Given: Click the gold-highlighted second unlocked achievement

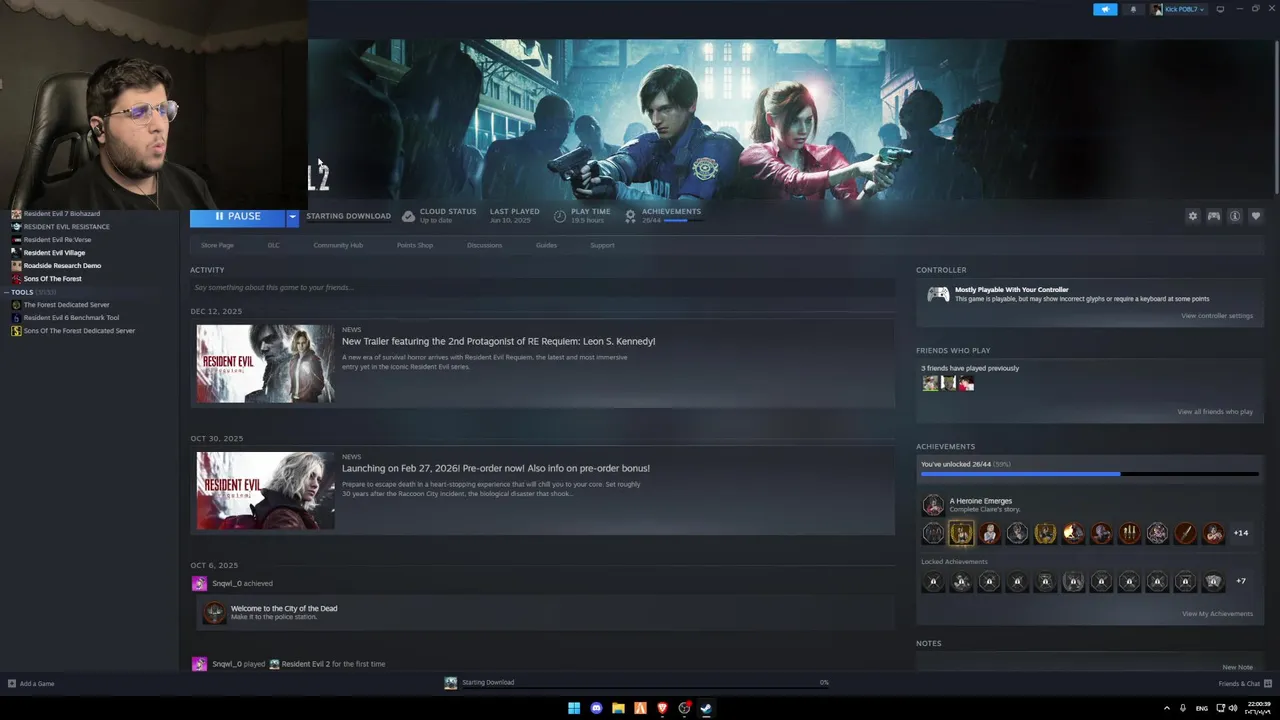Looking at the screenshot, I should (x=961, y=533).
